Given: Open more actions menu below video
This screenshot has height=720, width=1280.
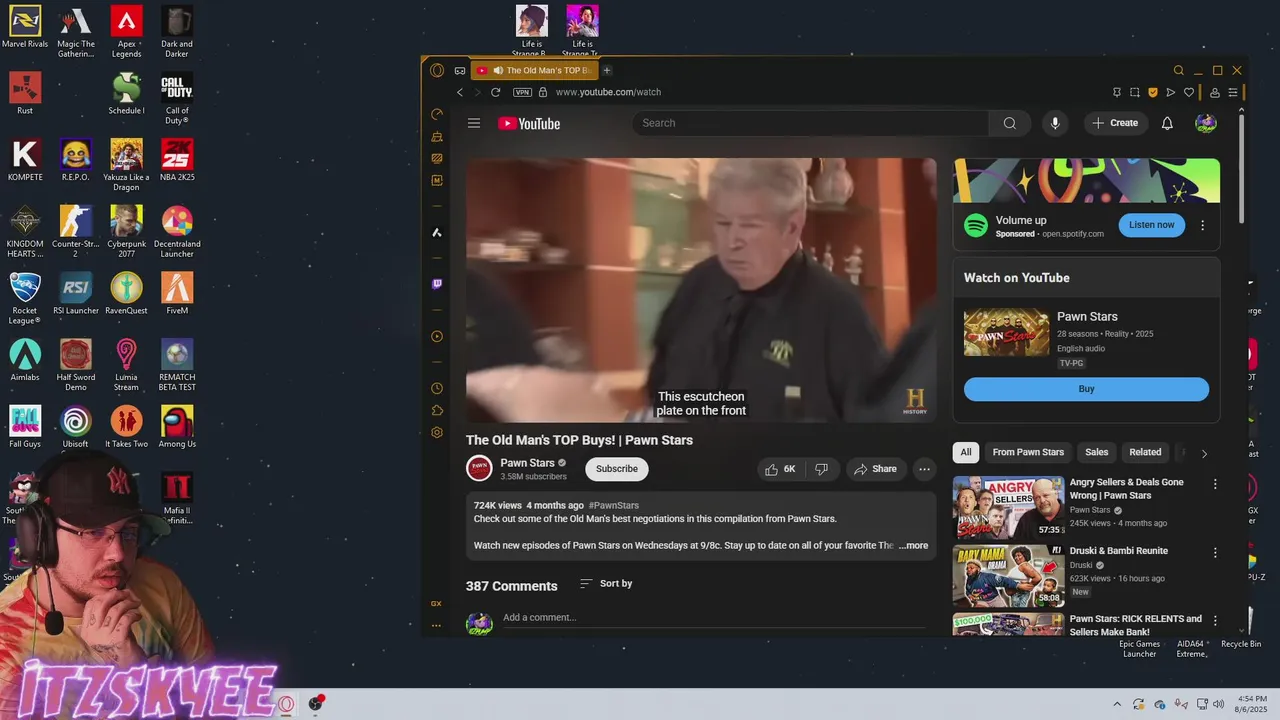Looking at the screenshot, I should coord(925,469).
